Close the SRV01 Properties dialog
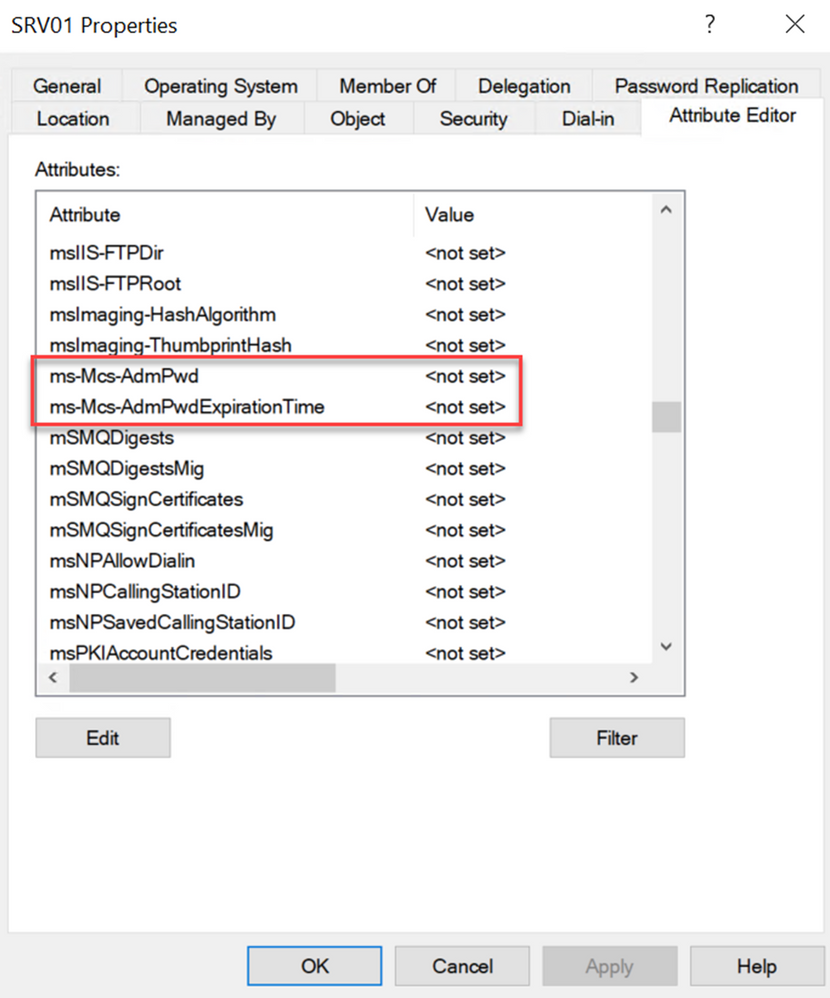Screen dimensions: 830x998 (x=795, y=26)
